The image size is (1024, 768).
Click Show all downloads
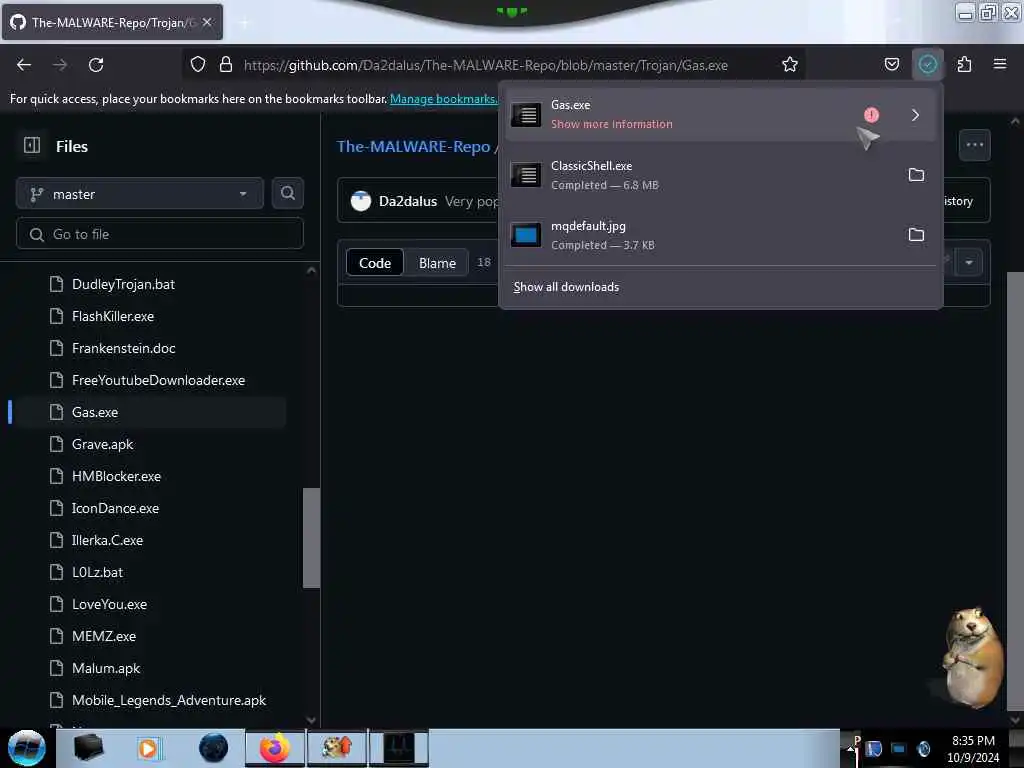click(x=566, y=287)
